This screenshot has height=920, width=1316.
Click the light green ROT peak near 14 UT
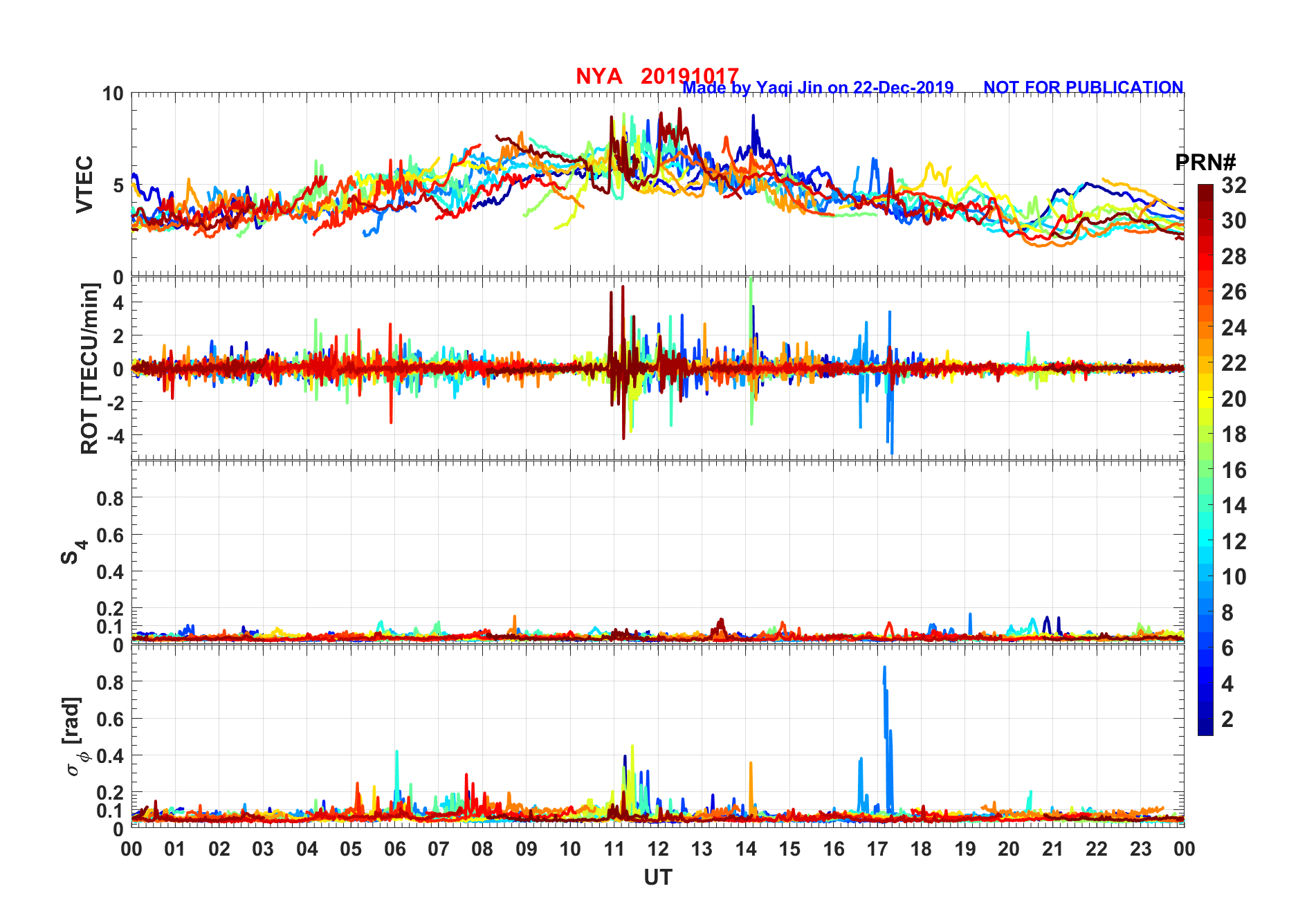(751, 311)
